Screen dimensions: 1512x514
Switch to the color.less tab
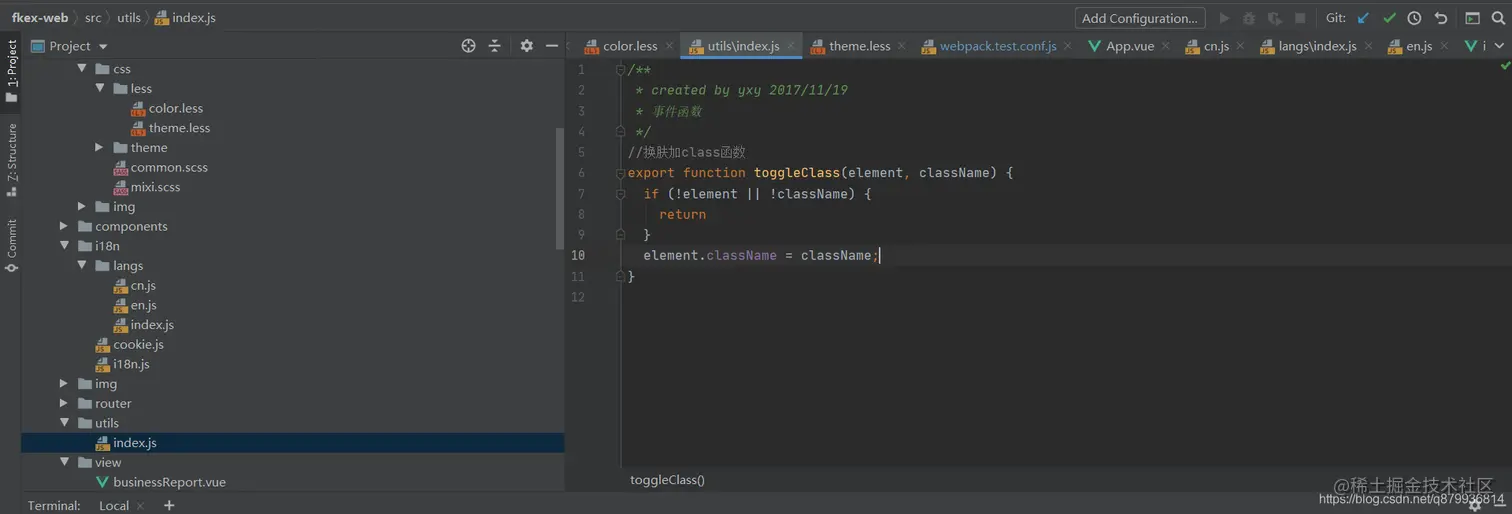tap(630, 46)
